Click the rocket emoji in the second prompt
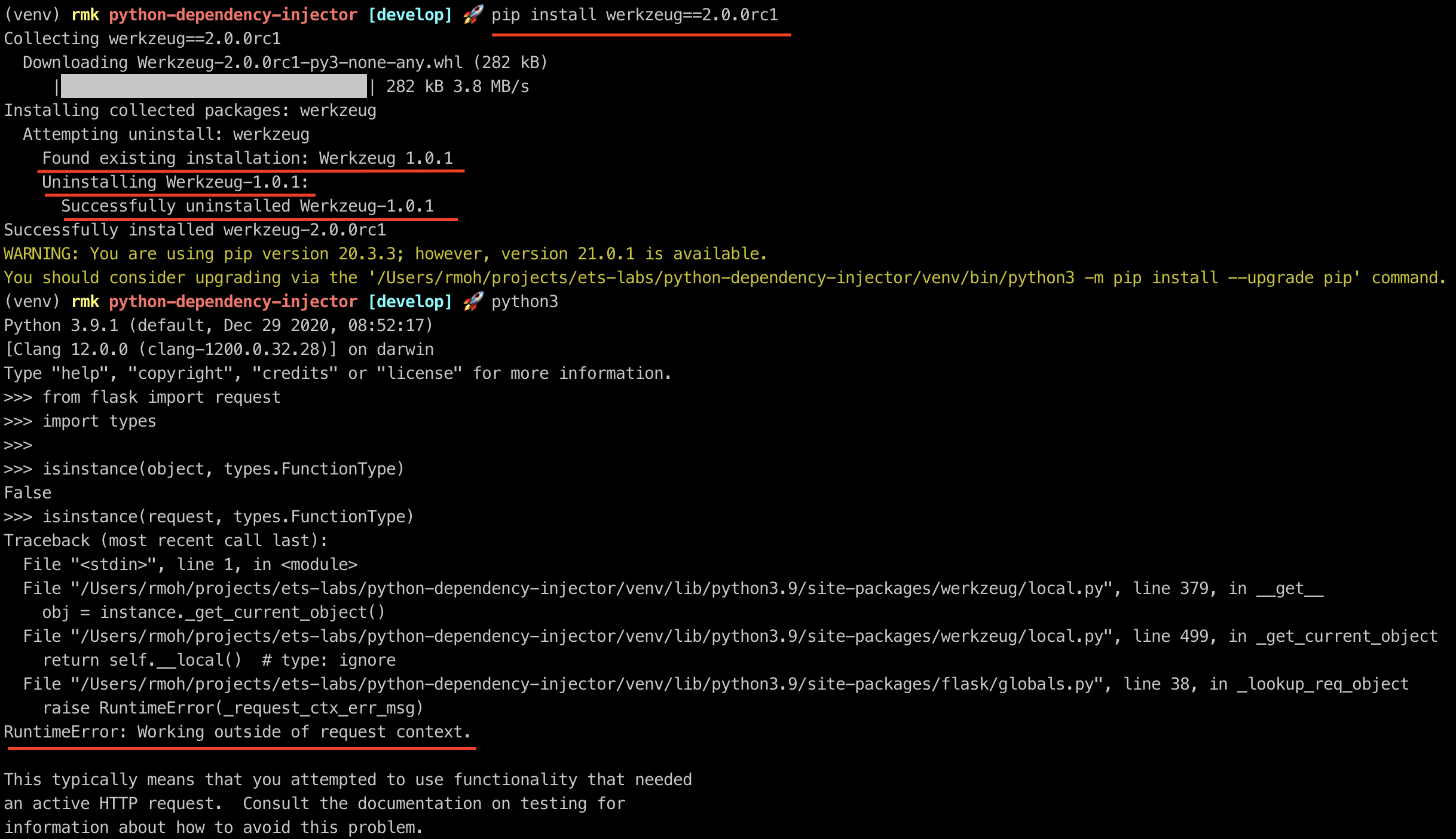Screen dimensions: 1456x839 [472, 302]
